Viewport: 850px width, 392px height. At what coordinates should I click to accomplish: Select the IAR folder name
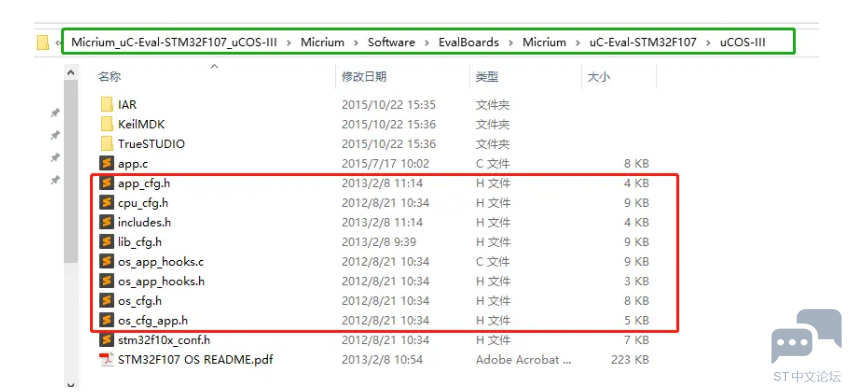tap(127, 105)
